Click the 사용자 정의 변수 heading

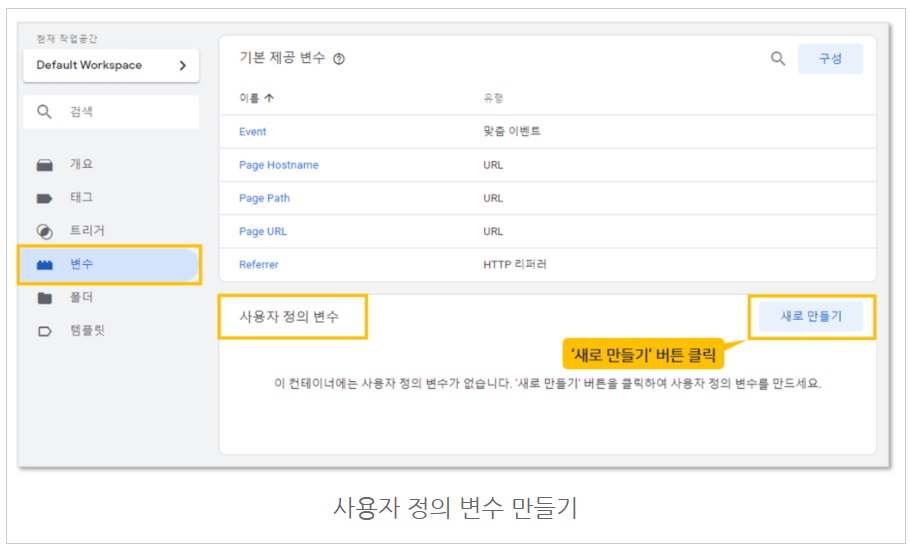pyautogui.click(x=289, y=316)
